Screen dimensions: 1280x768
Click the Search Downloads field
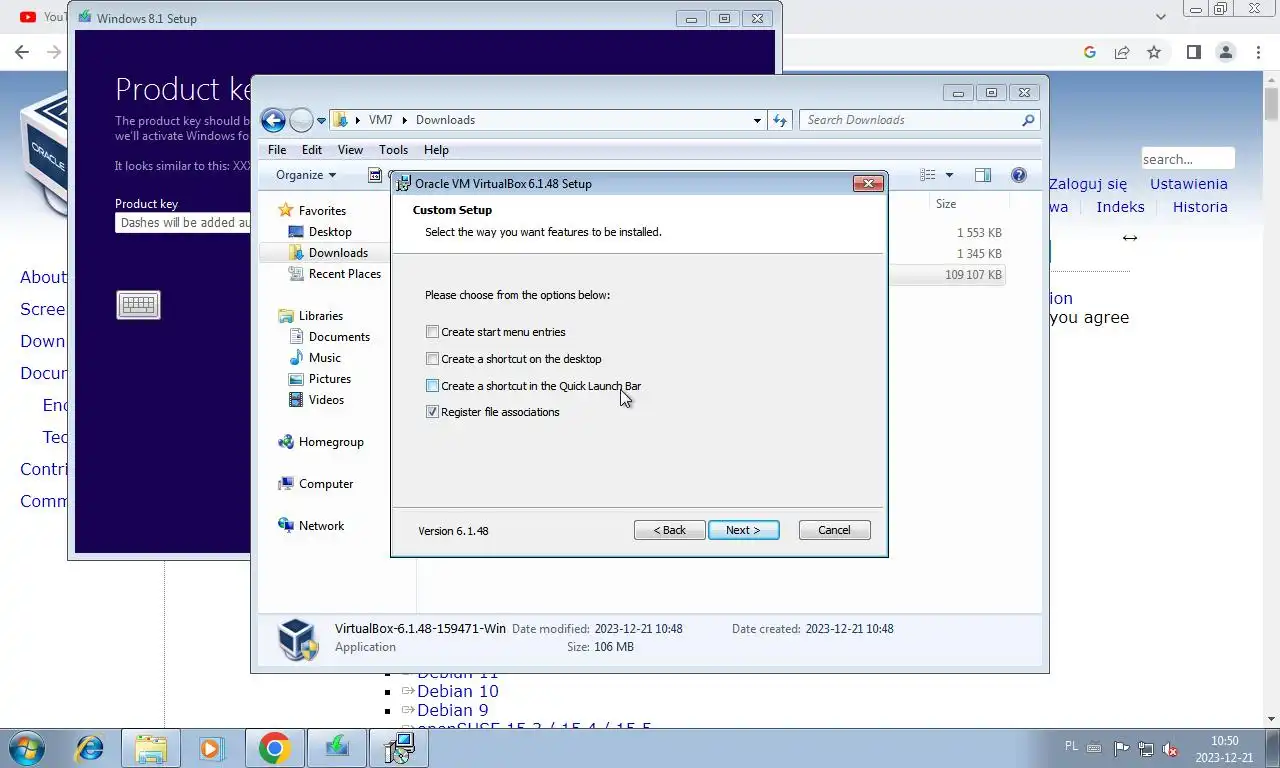(910, 120)
